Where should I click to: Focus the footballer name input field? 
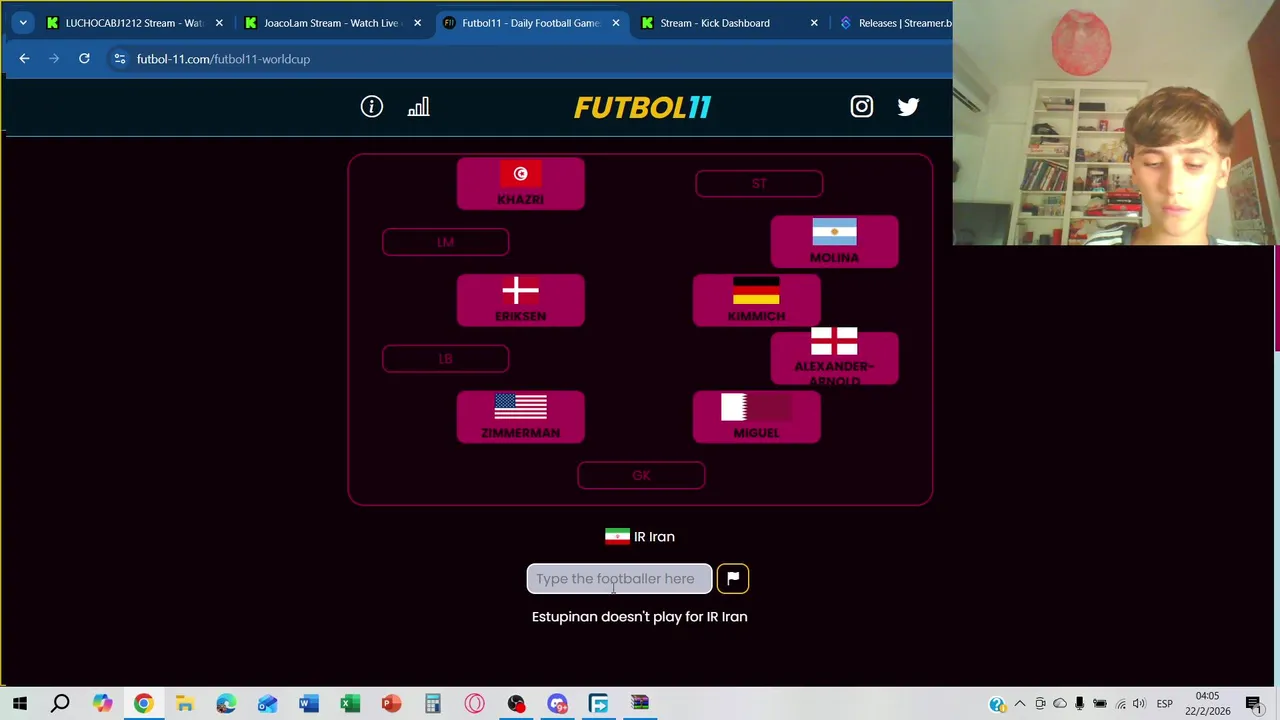[x=619, y=578]
